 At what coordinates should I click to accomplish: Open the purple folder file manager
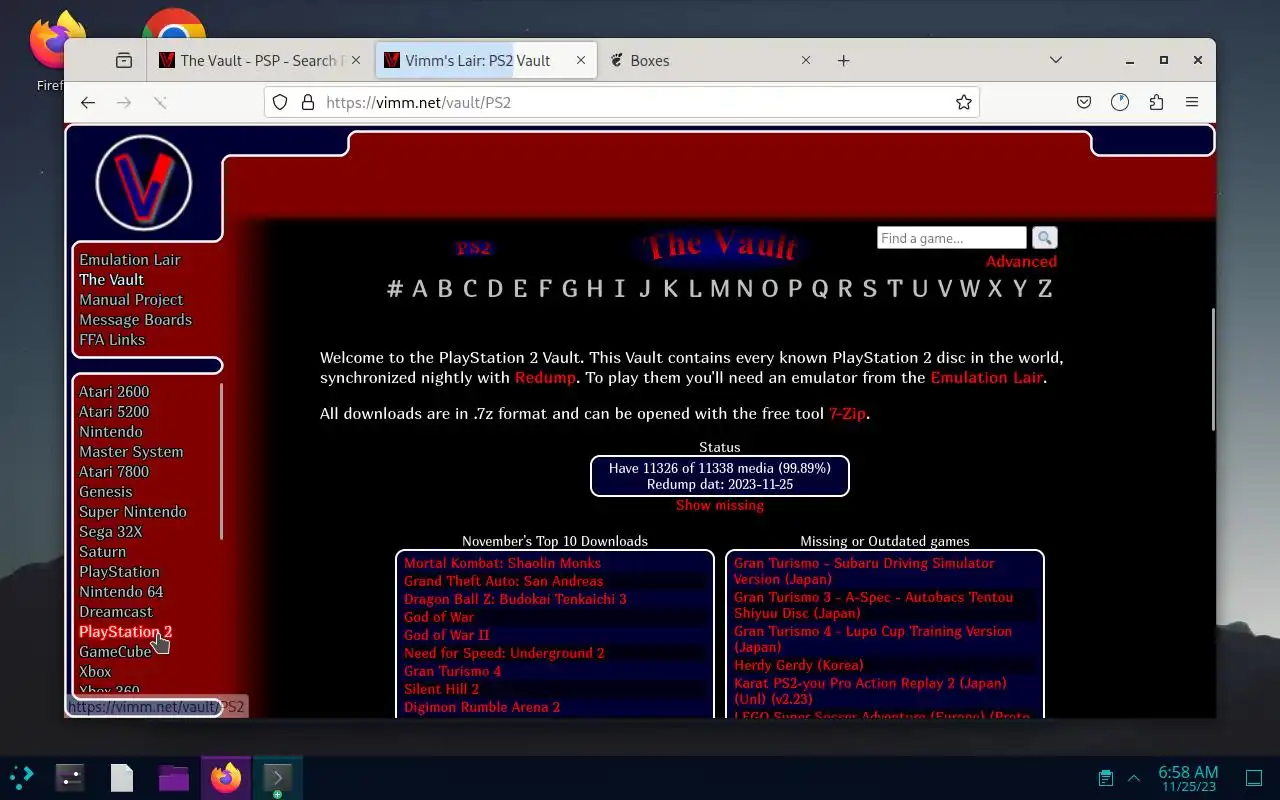[174, 777]
